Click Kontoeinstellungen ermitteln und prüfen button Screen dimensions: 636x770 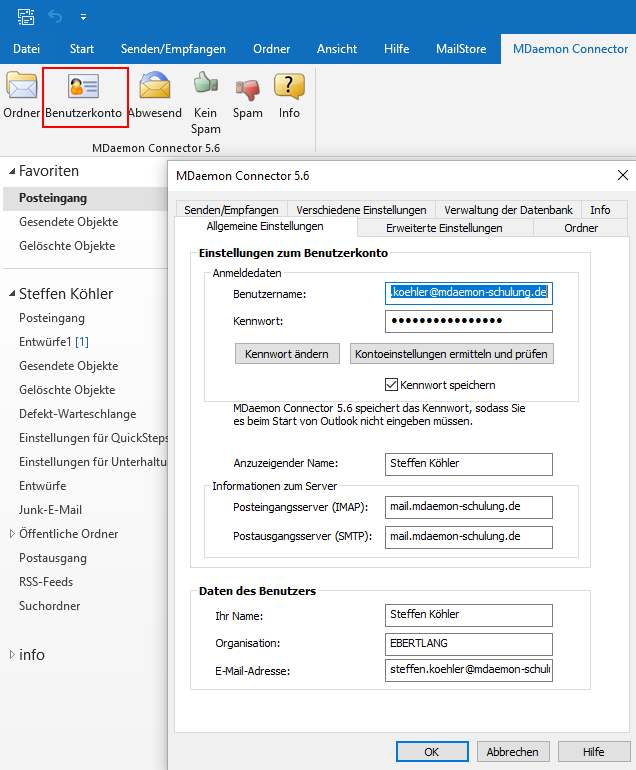coord(451,355)
